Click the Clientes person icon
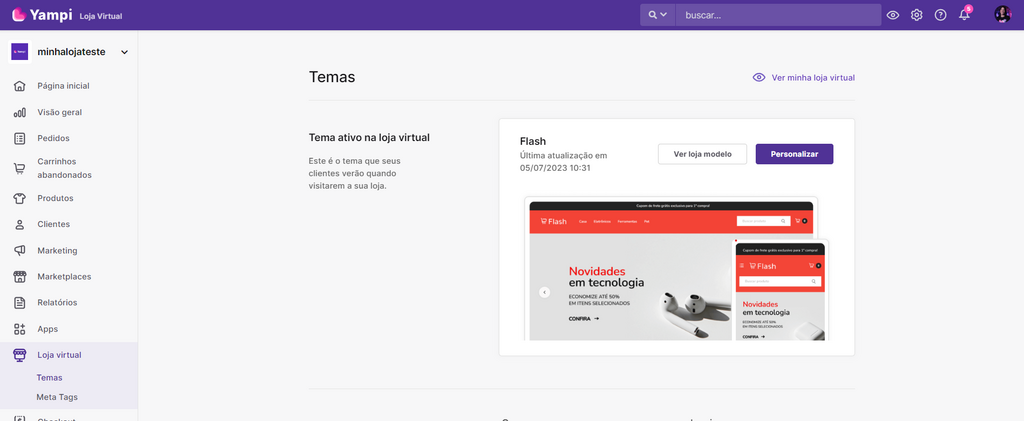Image resolution: width=1024 pixels, height=421 pixels. [20, 225]
